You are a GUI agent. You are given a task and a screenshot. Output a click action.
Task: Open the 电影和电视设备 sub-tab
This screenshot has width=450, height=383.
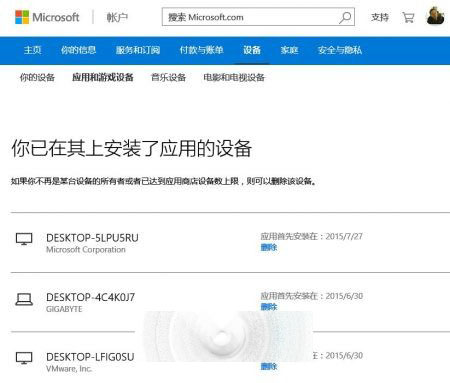click(234, 78)
